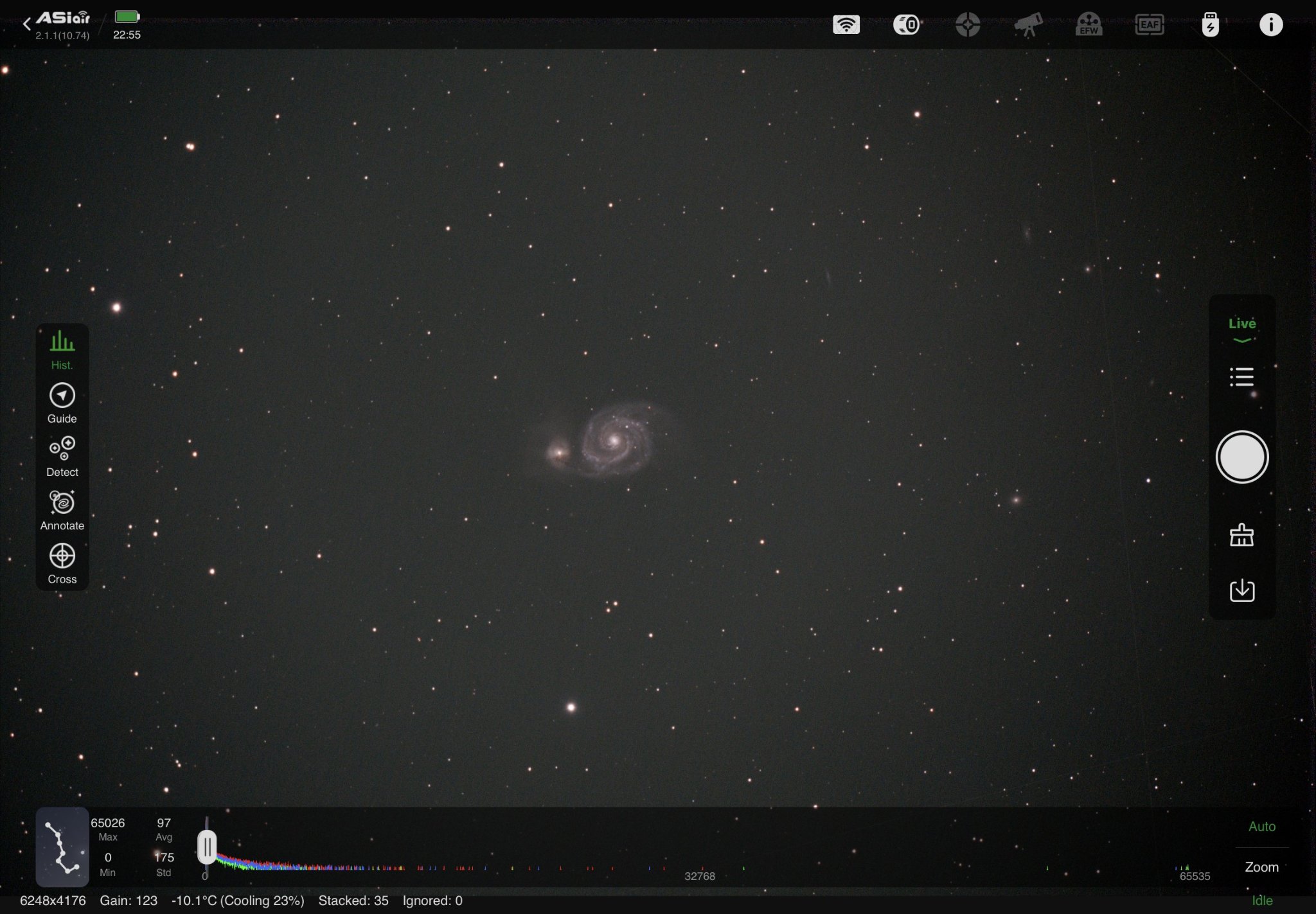Open the EAF focuser settings
The width and height of the screenshot is (1316, 914).
pos(1150,25)
